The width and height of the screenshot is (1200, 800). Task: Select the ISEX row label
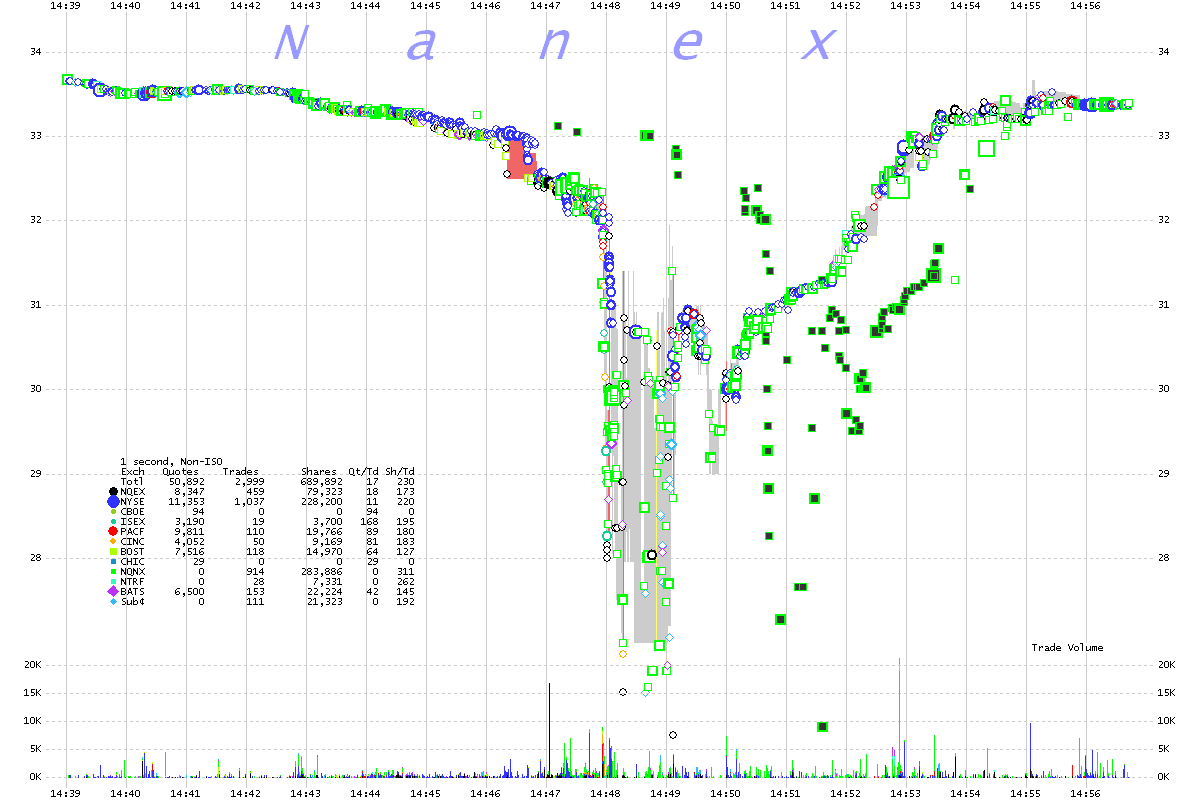(x=133, y=521)
